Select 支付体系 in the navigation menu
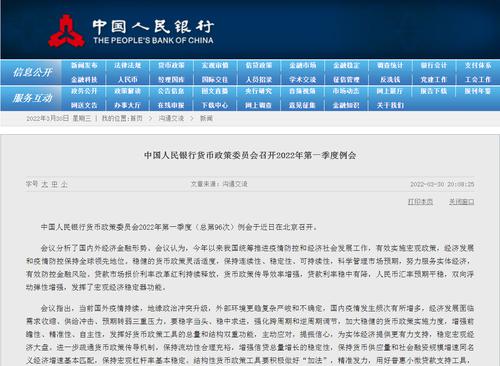This screenshot has width=500, height=366. click(x=478, y=65)
